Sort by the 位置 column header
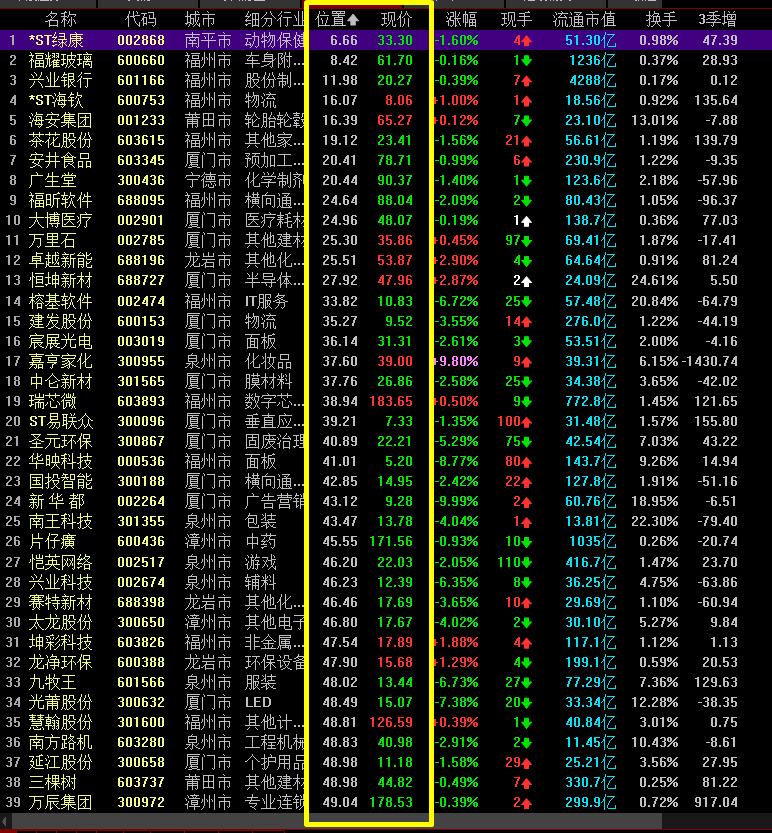772x833 pixels. coord(336,20)
